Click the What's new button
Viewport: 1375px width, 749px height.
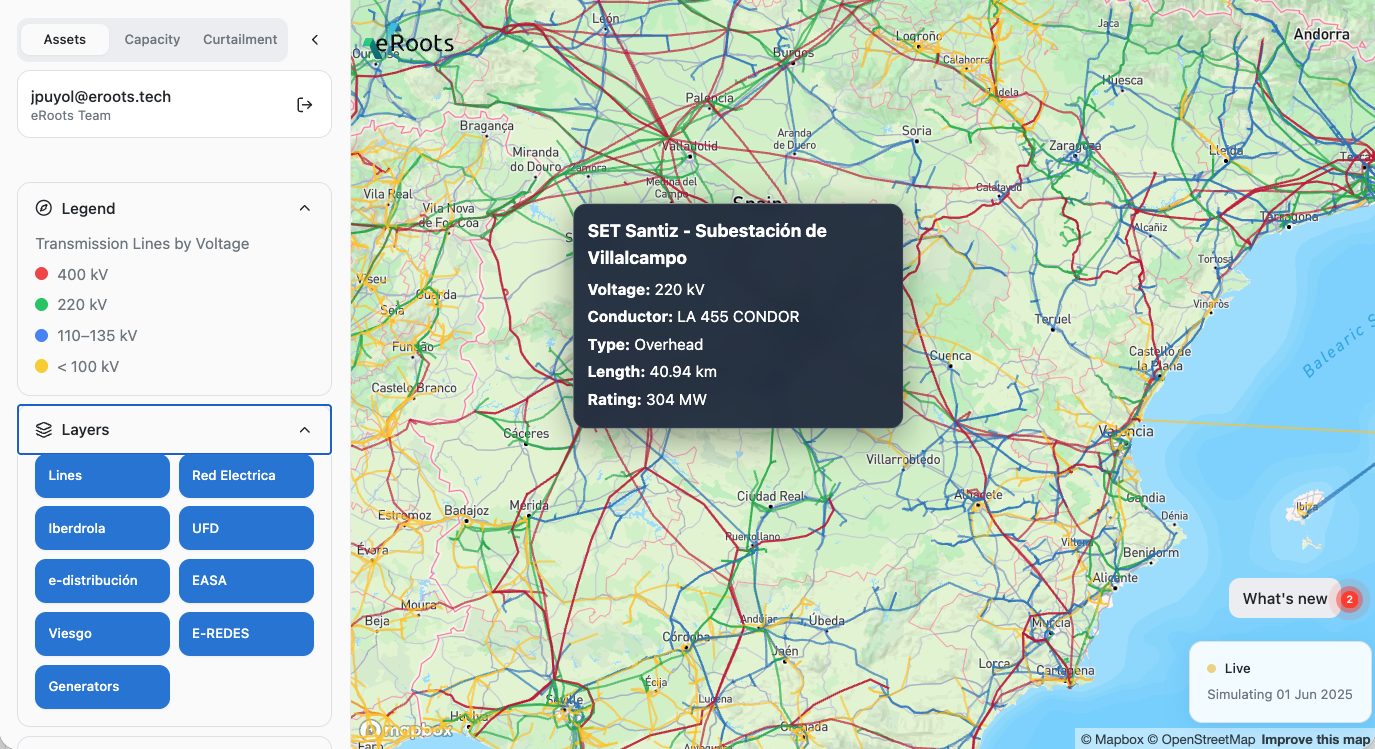[x=1284, y=598]
